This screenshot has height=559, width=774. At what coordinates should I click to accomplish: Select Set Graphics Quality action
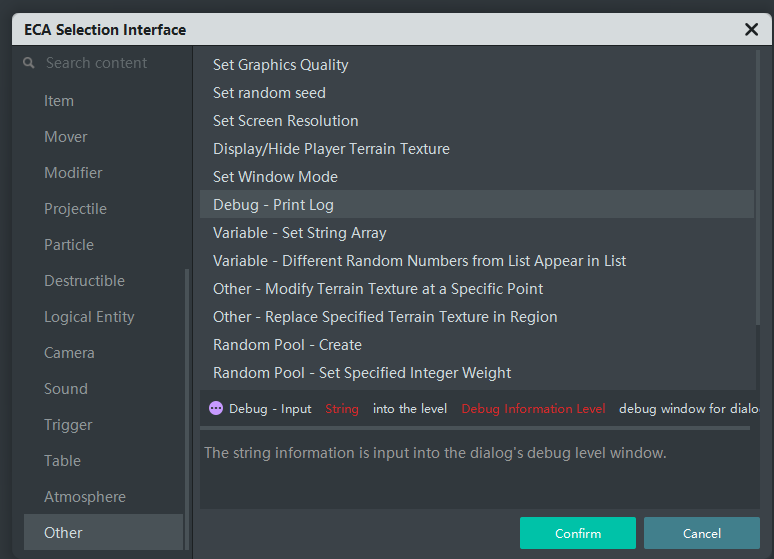281,65
